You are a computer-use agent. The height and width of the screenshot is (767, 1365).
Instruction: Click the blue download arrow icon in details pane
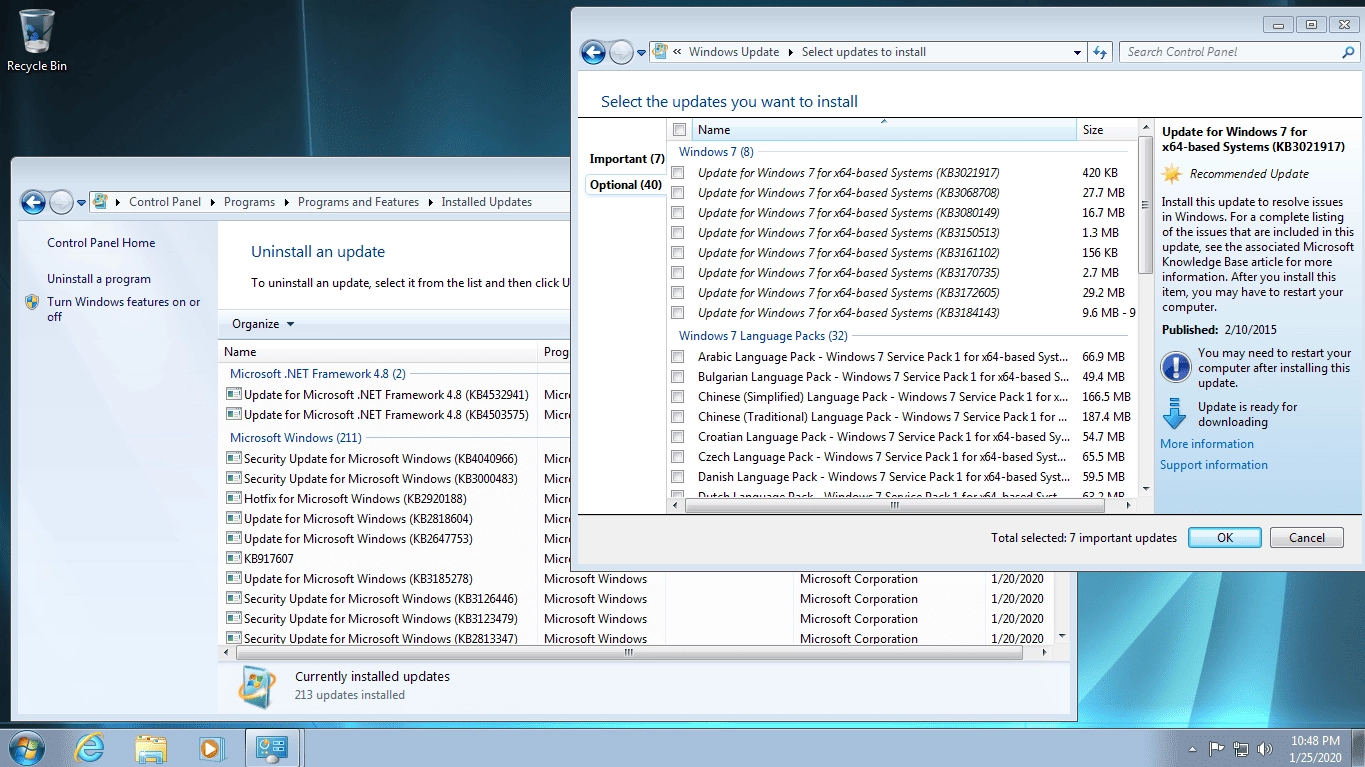(1175, 414)
